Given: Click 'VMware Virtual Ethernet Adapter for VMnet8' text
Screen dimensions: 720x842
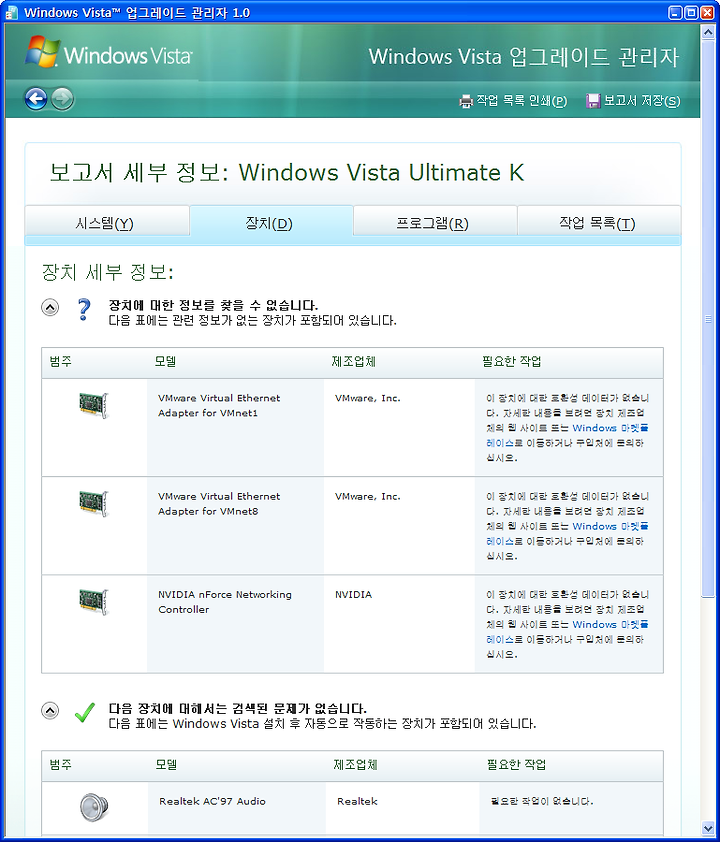Looking at the screenshot, I should [219, 504].
